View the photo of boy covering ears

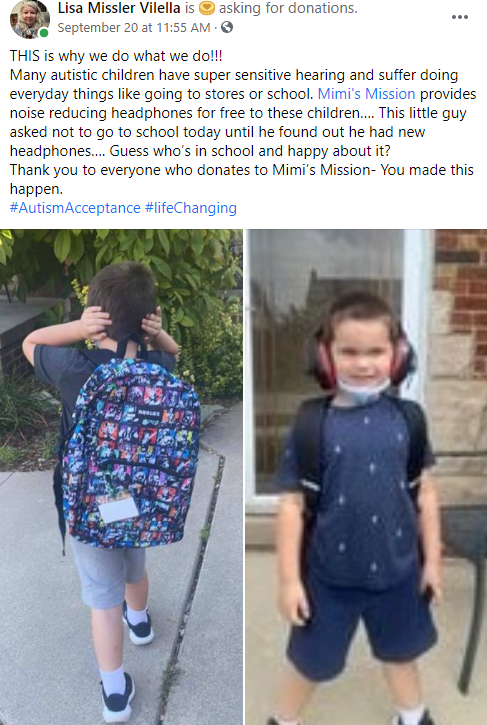tap(121, 477)
